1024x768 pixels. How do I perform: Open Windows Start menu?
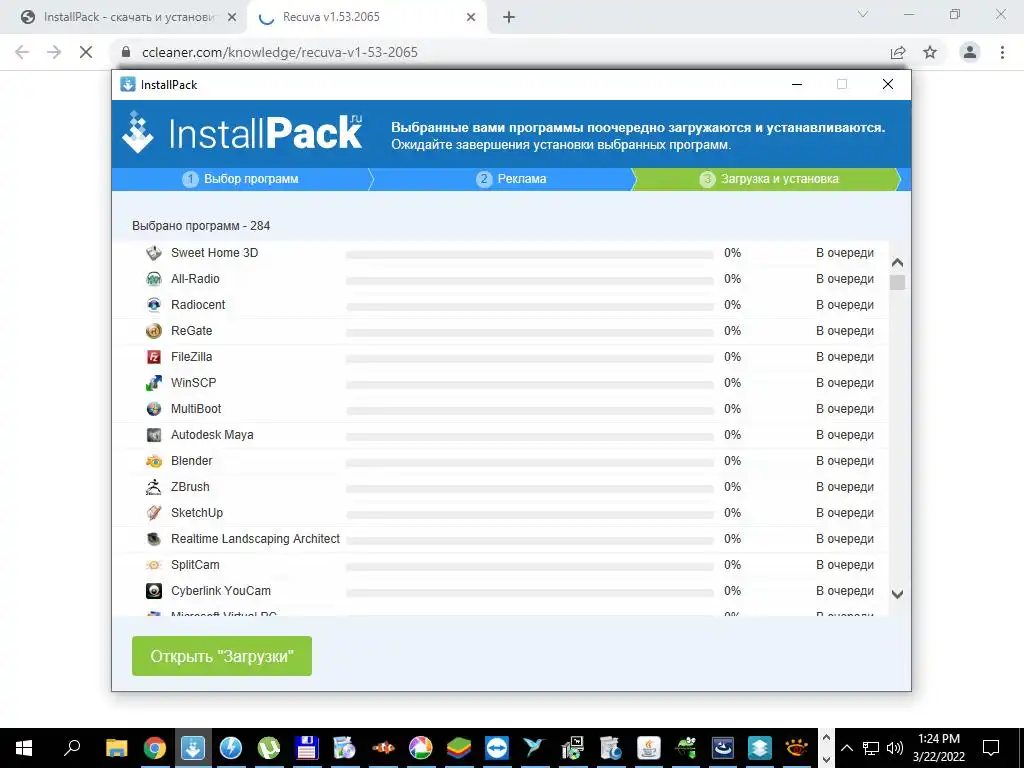pyautogui.click(x=24, y=748)
